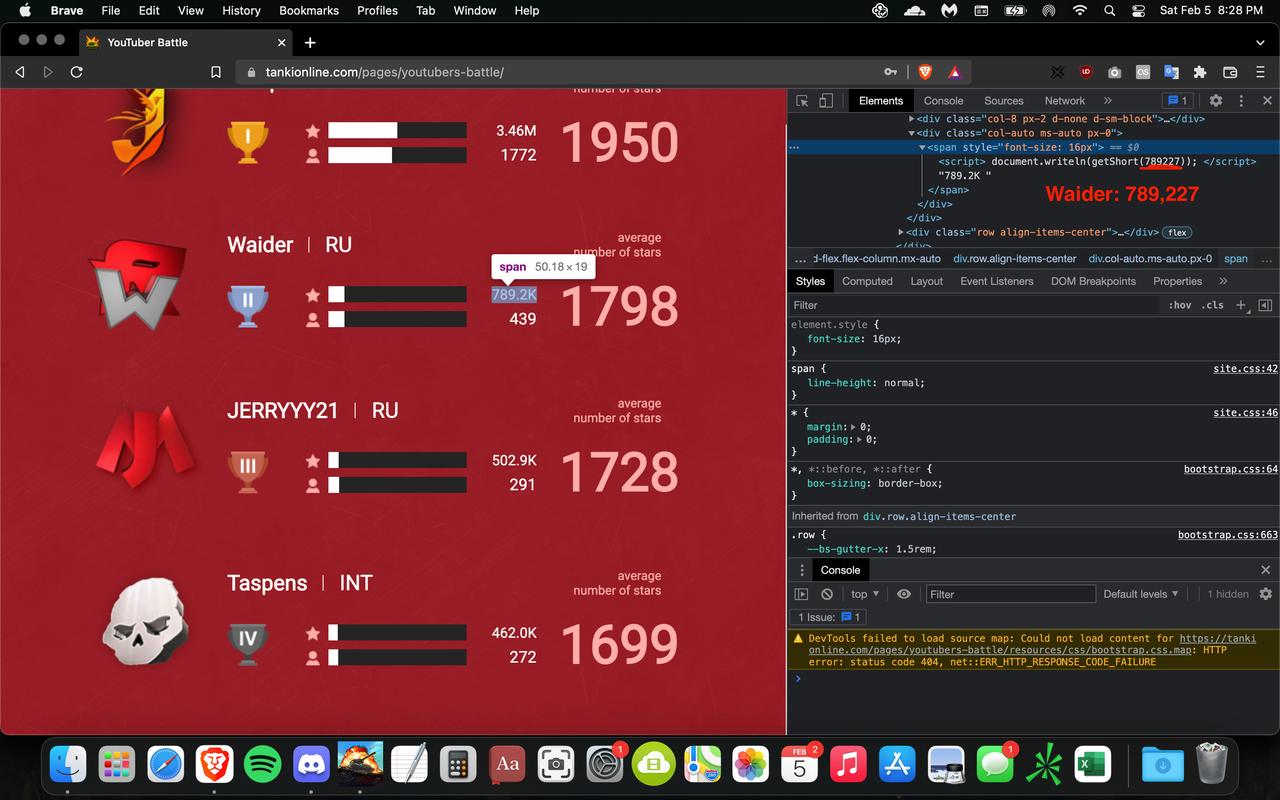Open the Brave hamburger menu
This screenshot has height=800, width=1280.
click(x=1259, y=72)
